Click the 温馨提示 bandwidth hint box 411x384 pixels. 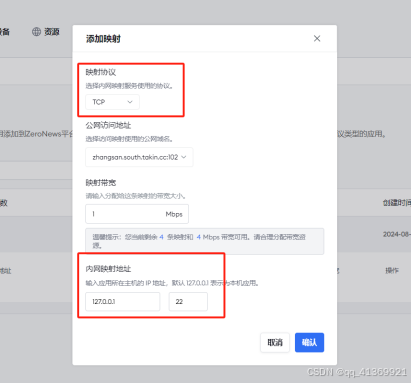tap(205, 241)
